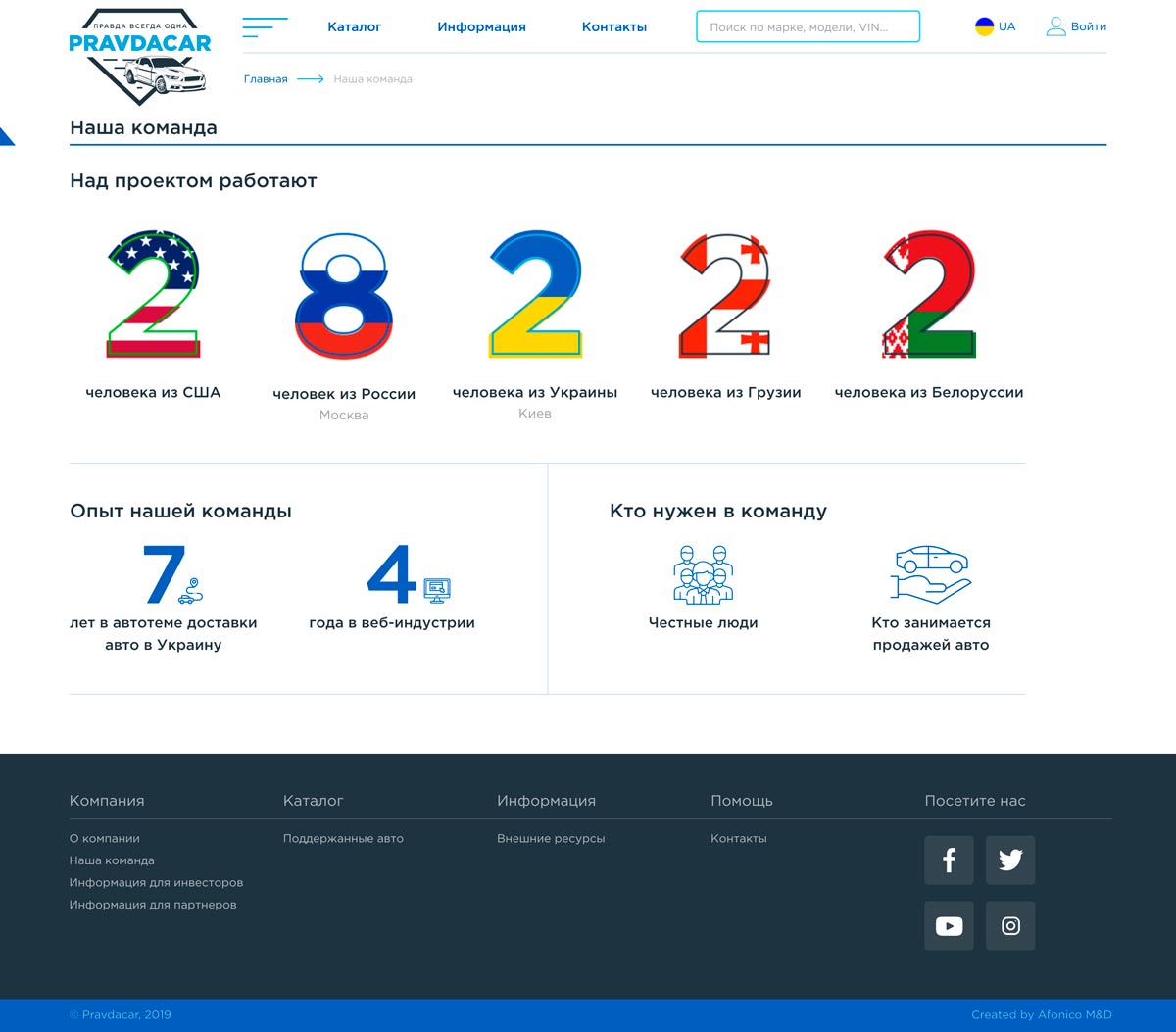The width and height of the screenshot is (1176, 1032).
Task: Click the USA flag number 2 graphic
Action: click(x=153, y=294)
